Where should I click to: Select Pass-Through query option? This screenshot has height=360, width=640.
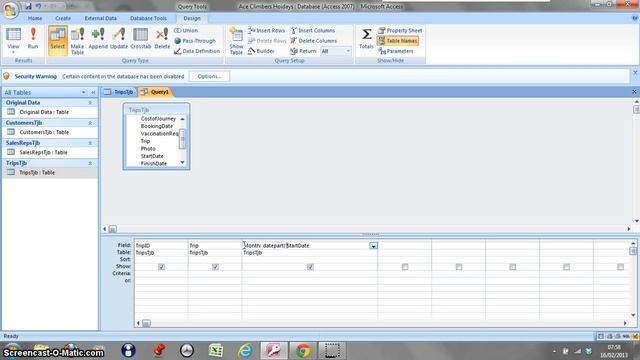(195, 41)
